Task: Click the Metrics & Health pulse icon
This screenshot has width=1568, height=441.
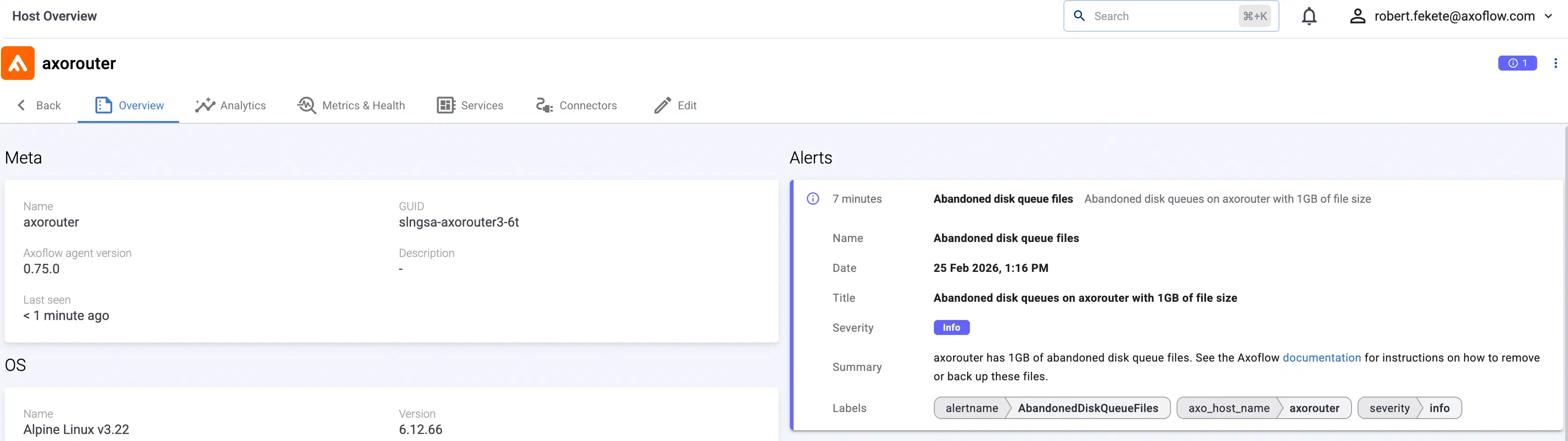Action: pos(307,105)
